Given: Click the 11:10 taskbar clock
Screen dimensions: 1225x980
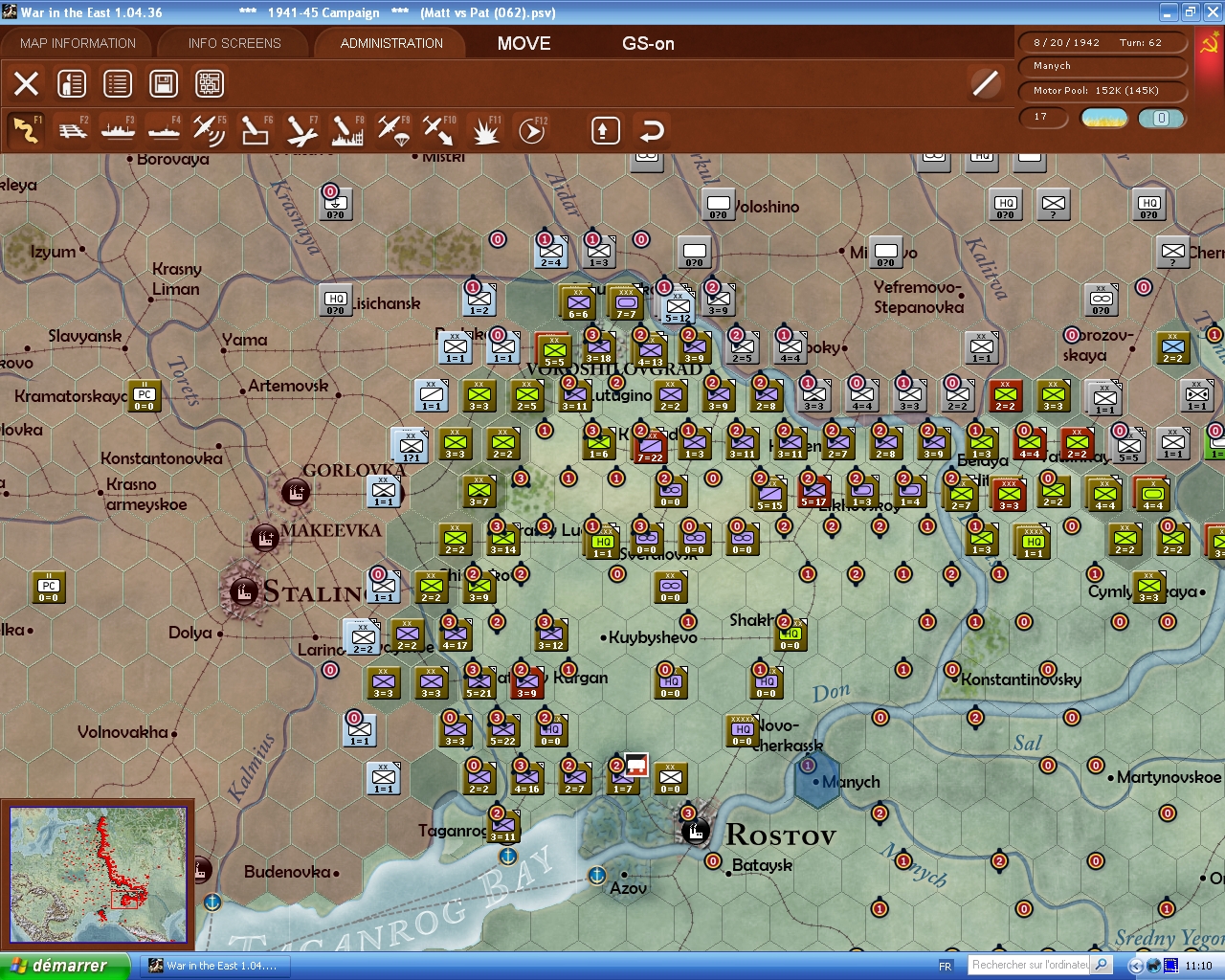Looking at the screenshot, I should click(x=1199, y=966).
